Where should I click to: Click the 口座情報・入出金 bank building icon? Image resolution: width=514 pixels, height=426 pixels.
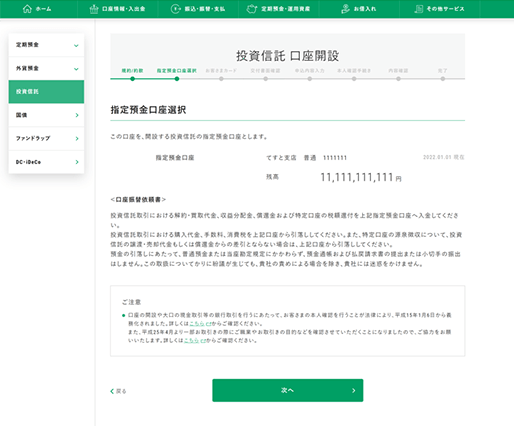click(94, 9)
